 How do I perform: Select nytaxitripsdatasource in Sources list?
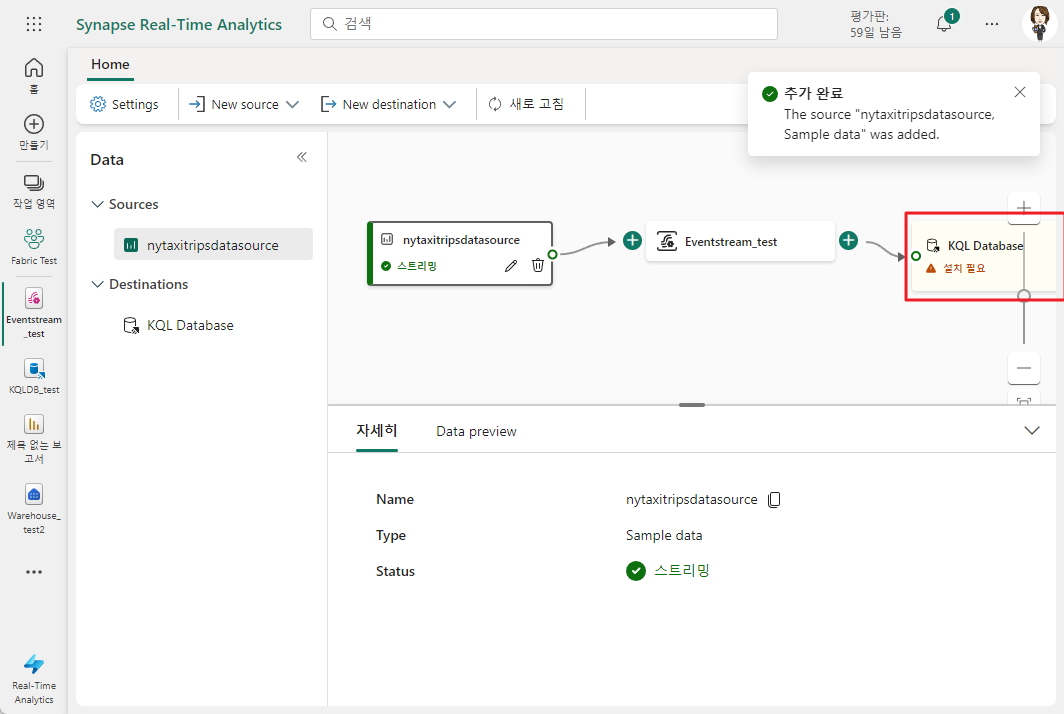pyautogui.click(x=213, y=244)
